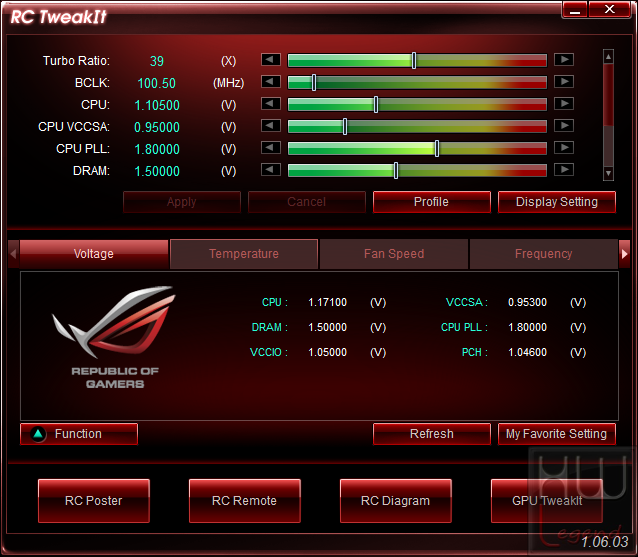
Task: Switch to the Temperature tab
Action: pos(244,254)
